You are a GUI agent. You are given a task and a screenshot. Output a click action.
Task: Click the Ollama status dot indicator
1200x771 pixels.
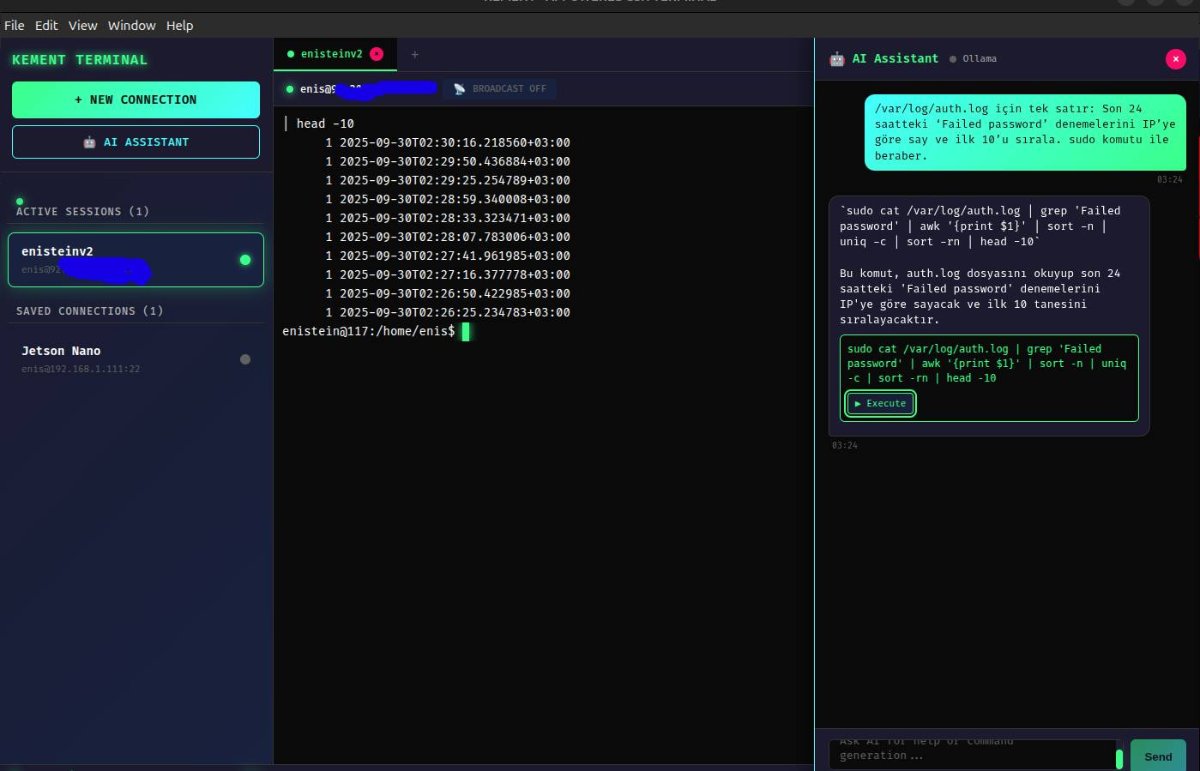tap(953, 59)
